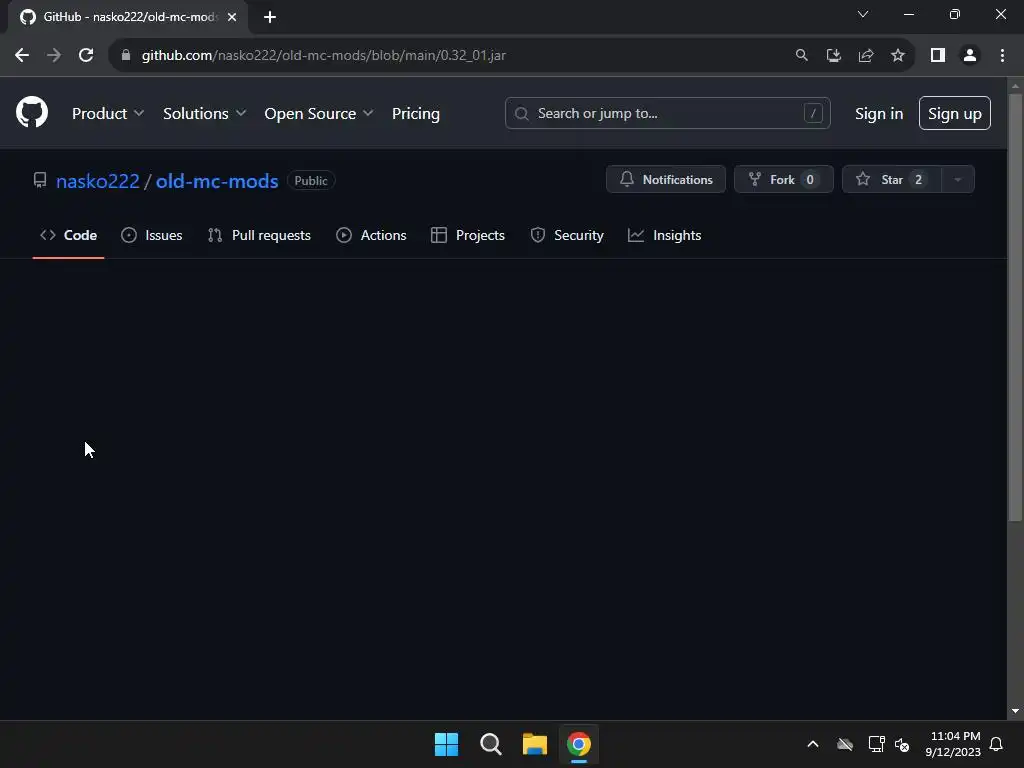The image size is (1024, 768).
Task: Click the slash shortcut key hint
Action: click(x=813, y=113)
